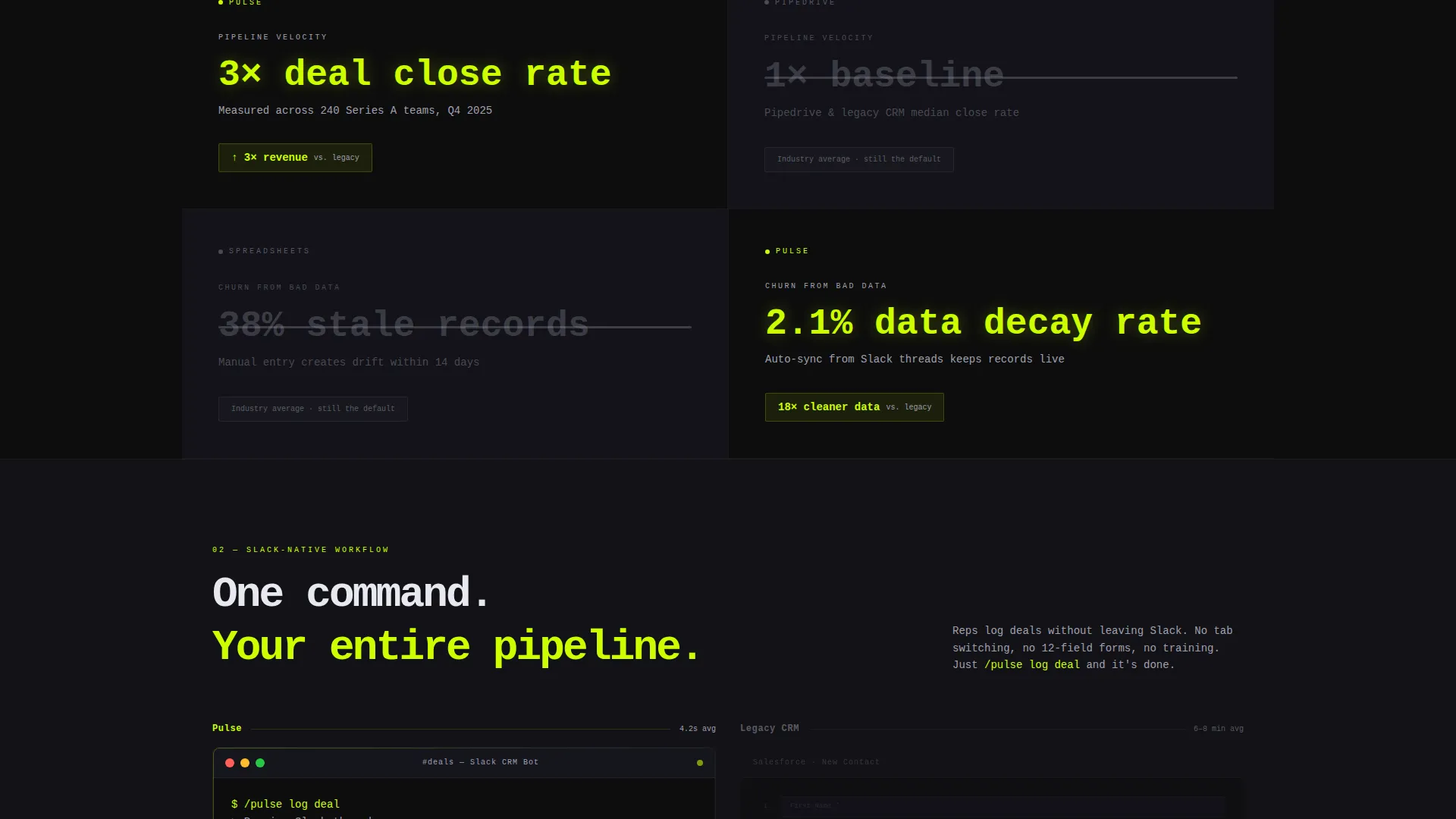Screen dimensions: 1456x819
Task: Click the yellow dot in terminal window header
Action: (x=245, y=763)
